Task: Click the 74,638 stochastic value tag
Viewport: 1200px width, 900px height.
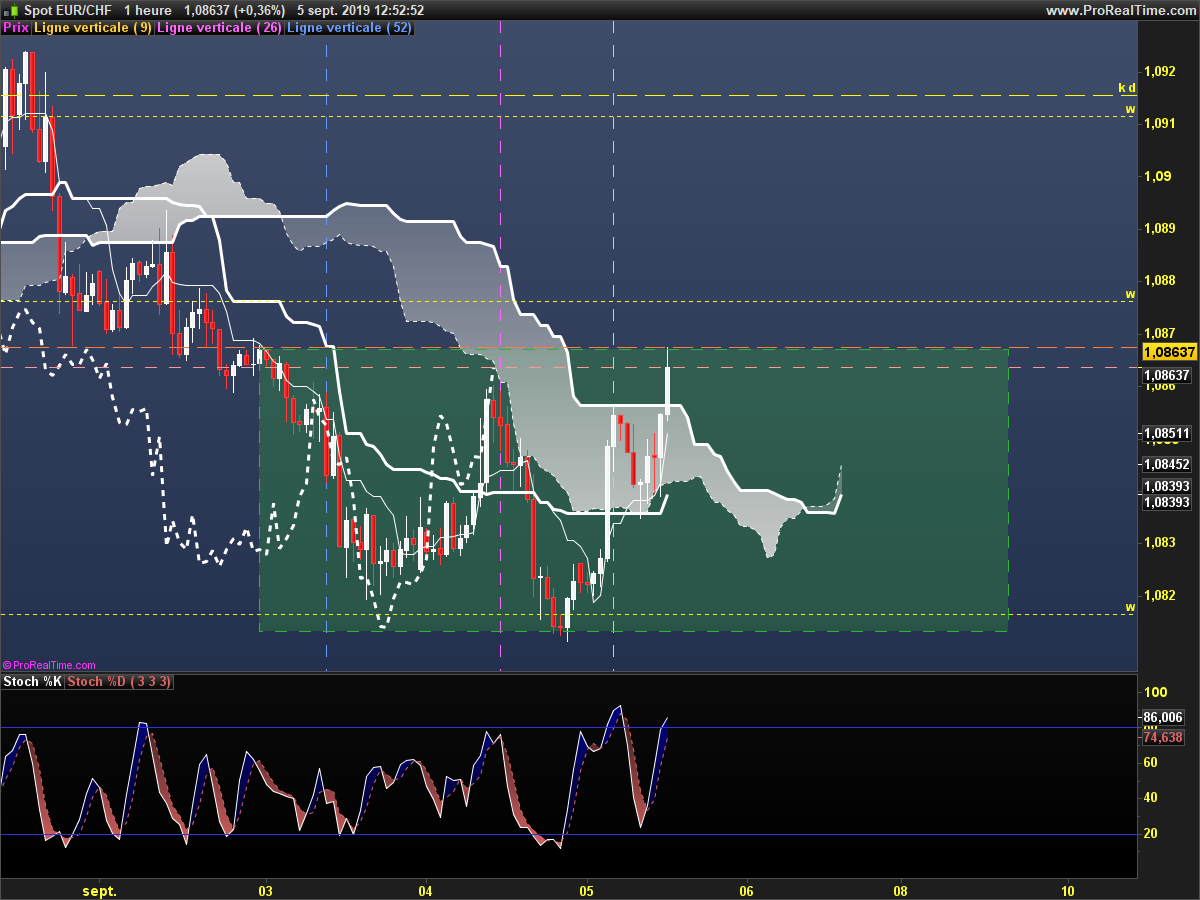Action: tap(1163, 737)
